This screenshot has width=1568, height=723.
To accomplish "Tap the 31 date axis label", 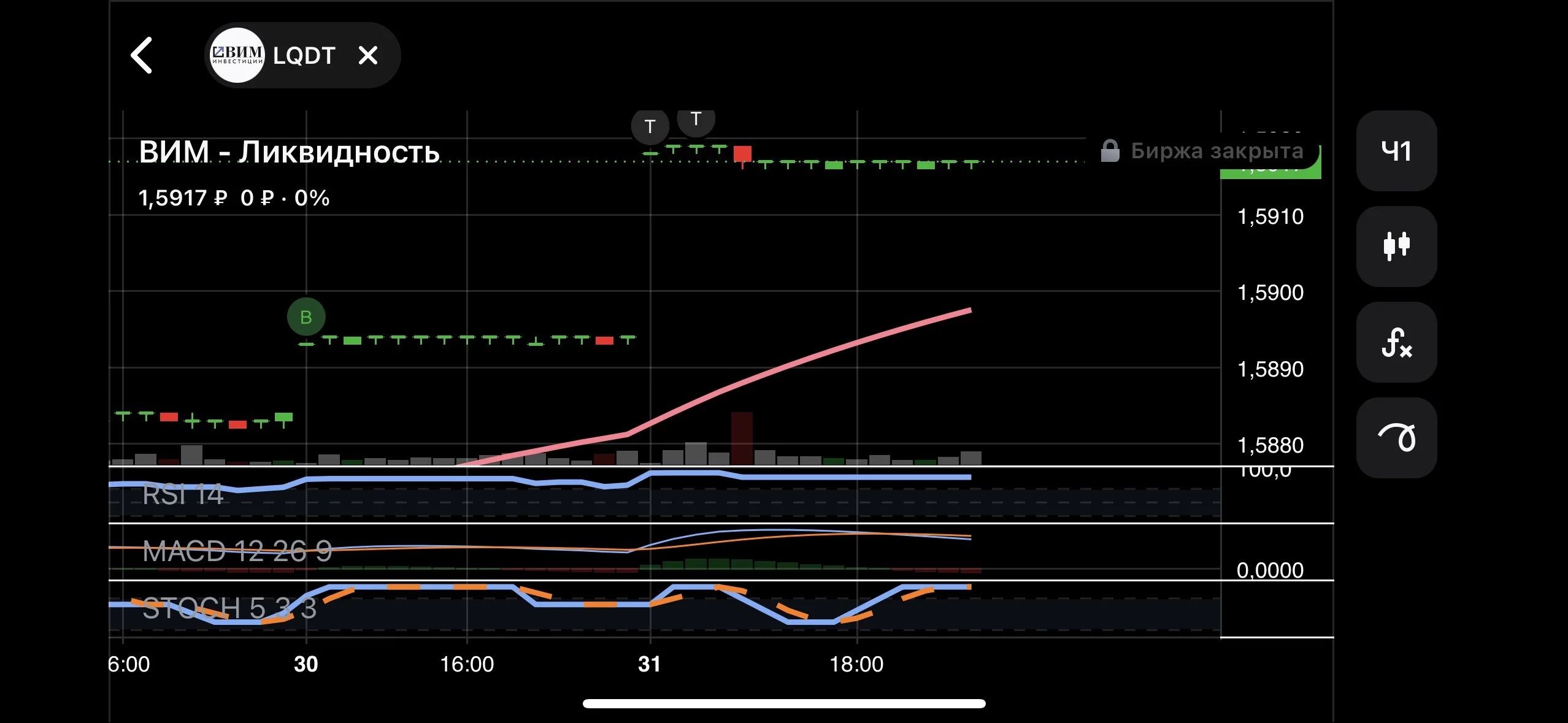I will point(650,664).
